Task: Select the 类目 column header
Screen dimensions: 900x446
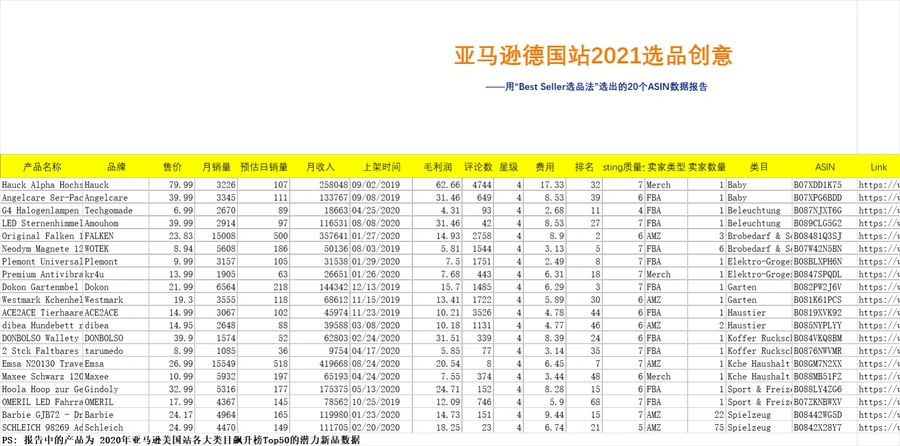Action: point(759,167)
